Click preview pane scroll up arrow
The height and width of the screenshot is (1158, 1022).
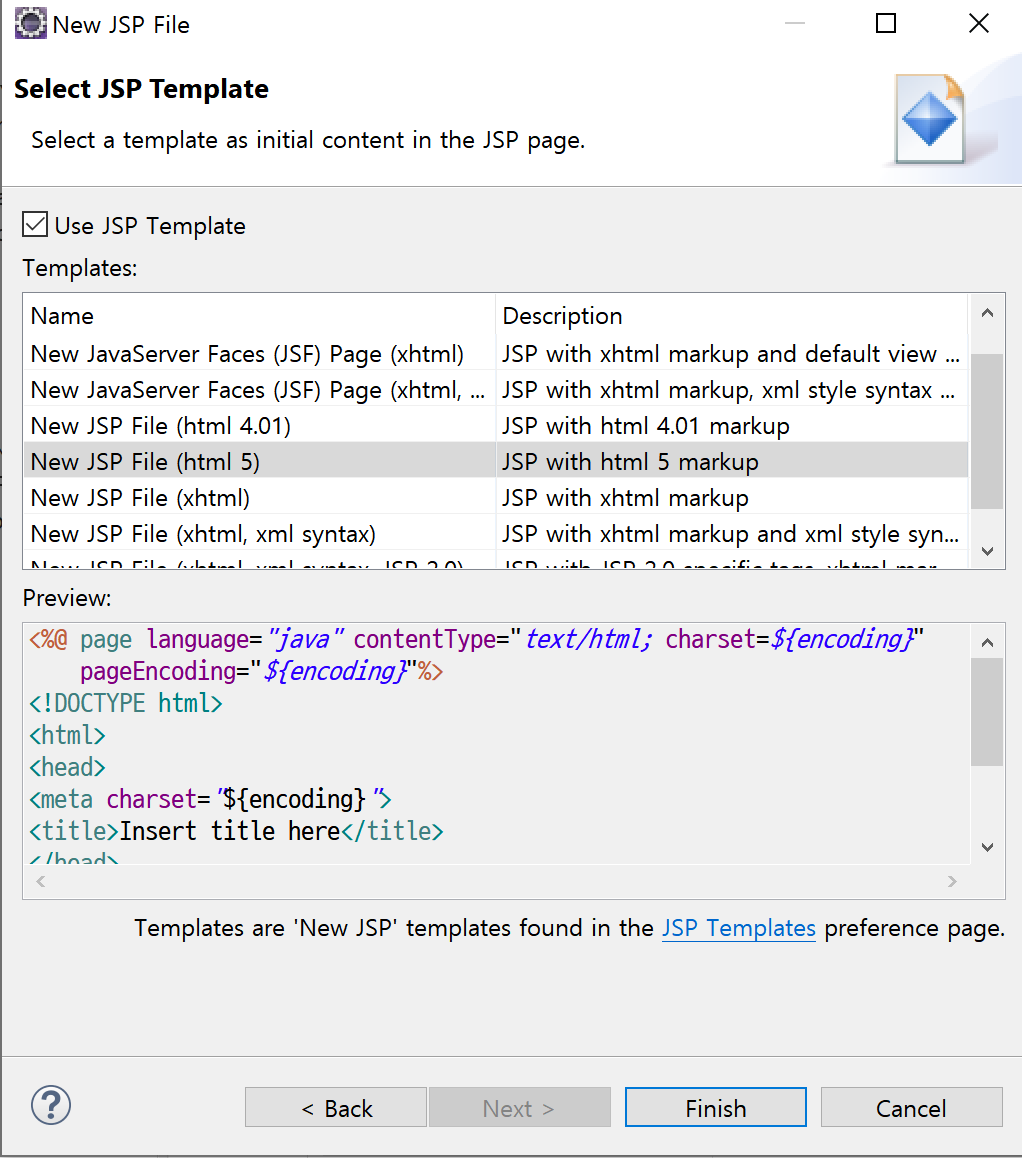987,643
